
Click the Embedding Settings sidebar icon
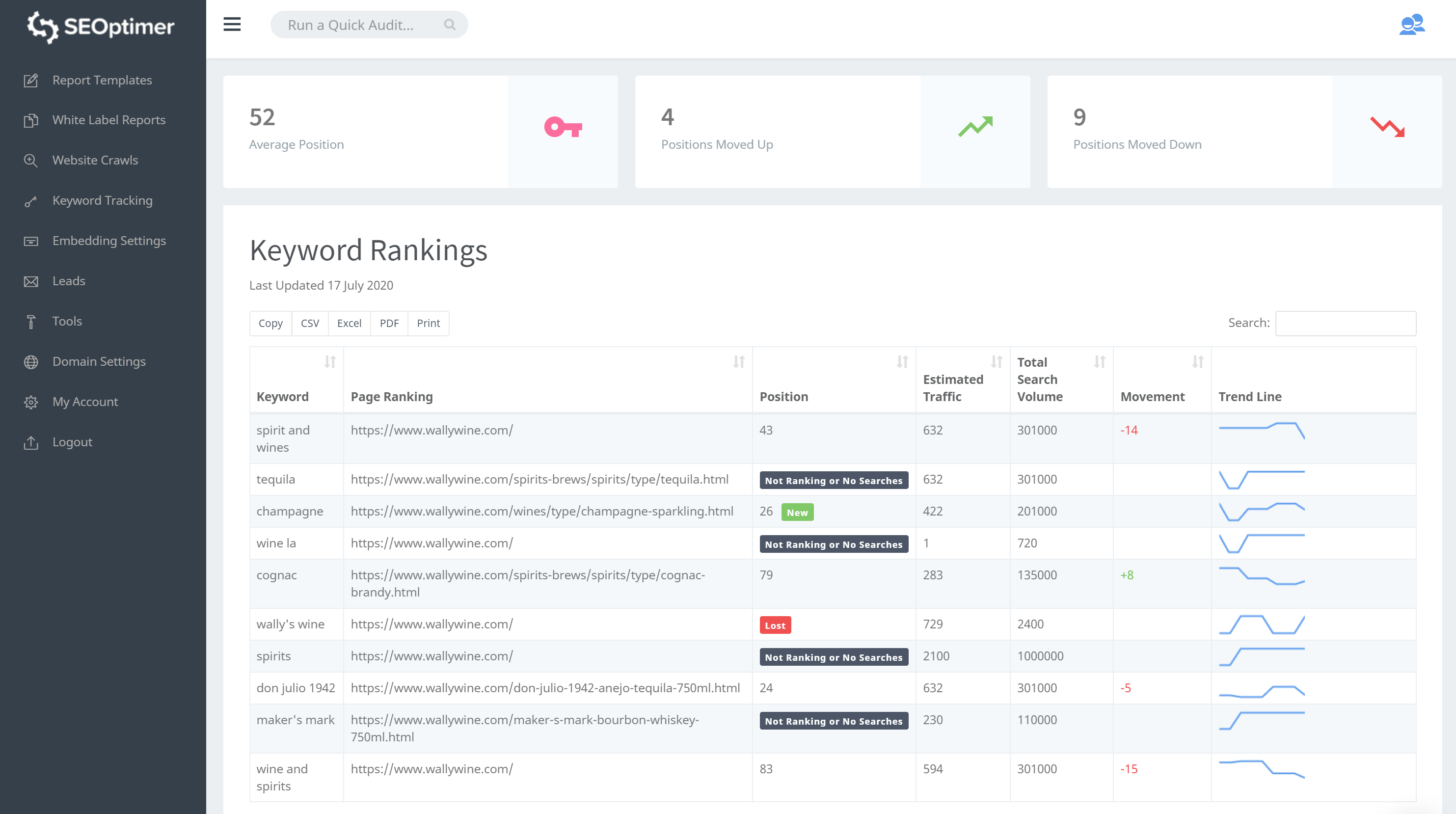pyautogui.click(x=31, y=240)
